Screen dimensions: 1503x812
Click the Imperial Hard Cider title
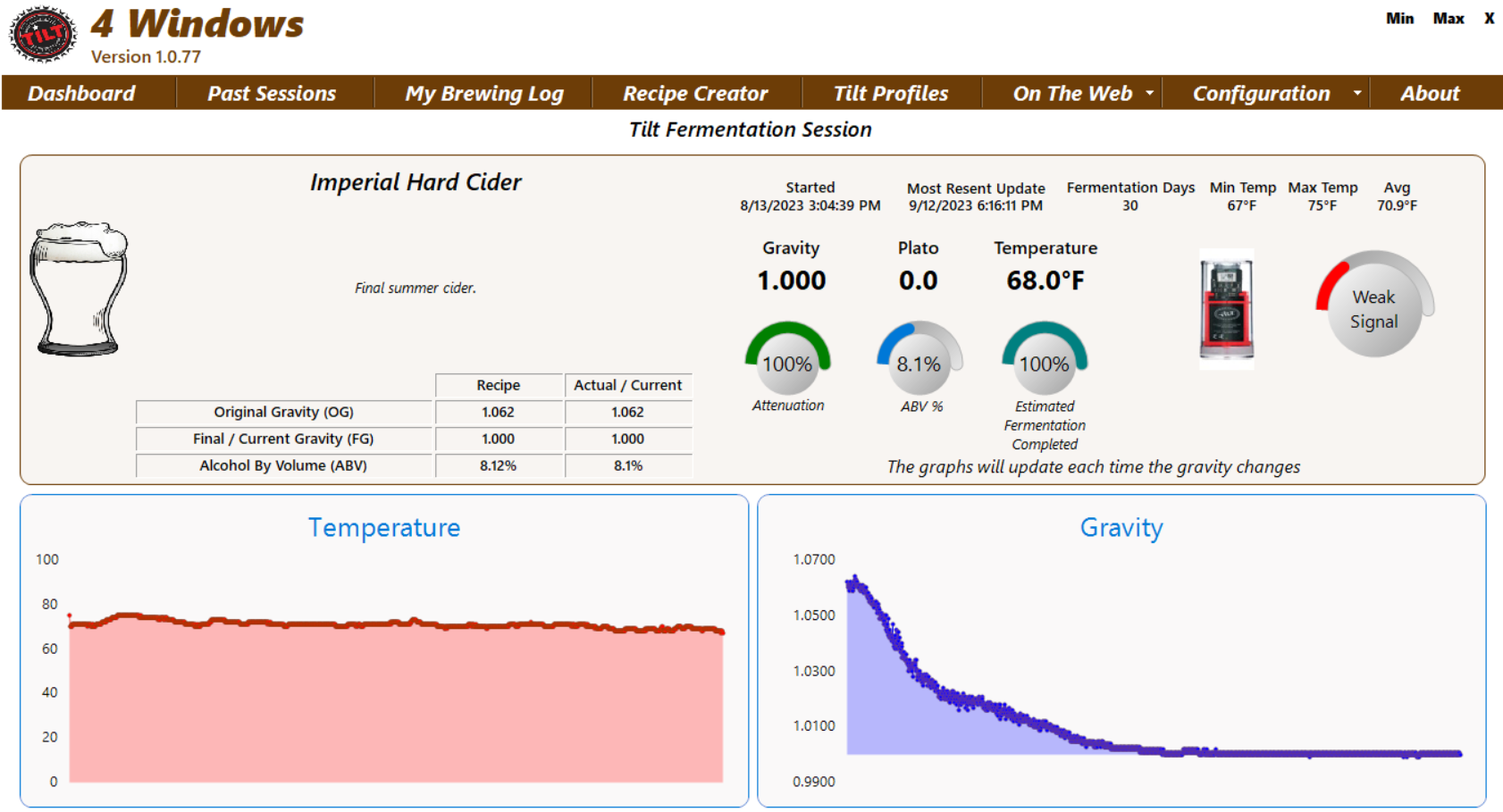pyautogui.click(x=416, y=182)
